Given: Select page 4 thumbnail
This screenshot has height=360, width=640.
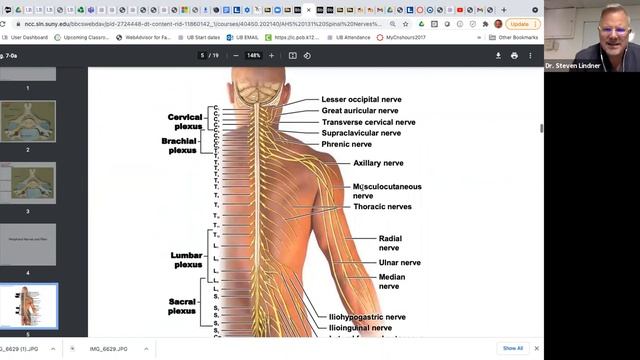Looking at the screenshot, I should click(x=28, y=244).
